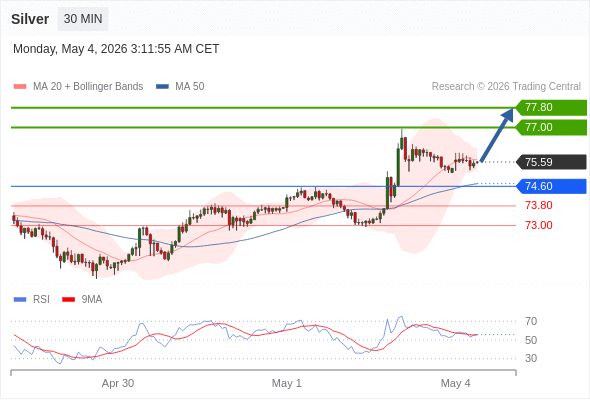
Task: Click the RSI legend swatch
Action: pyautogui.click(x=20, y=300)
